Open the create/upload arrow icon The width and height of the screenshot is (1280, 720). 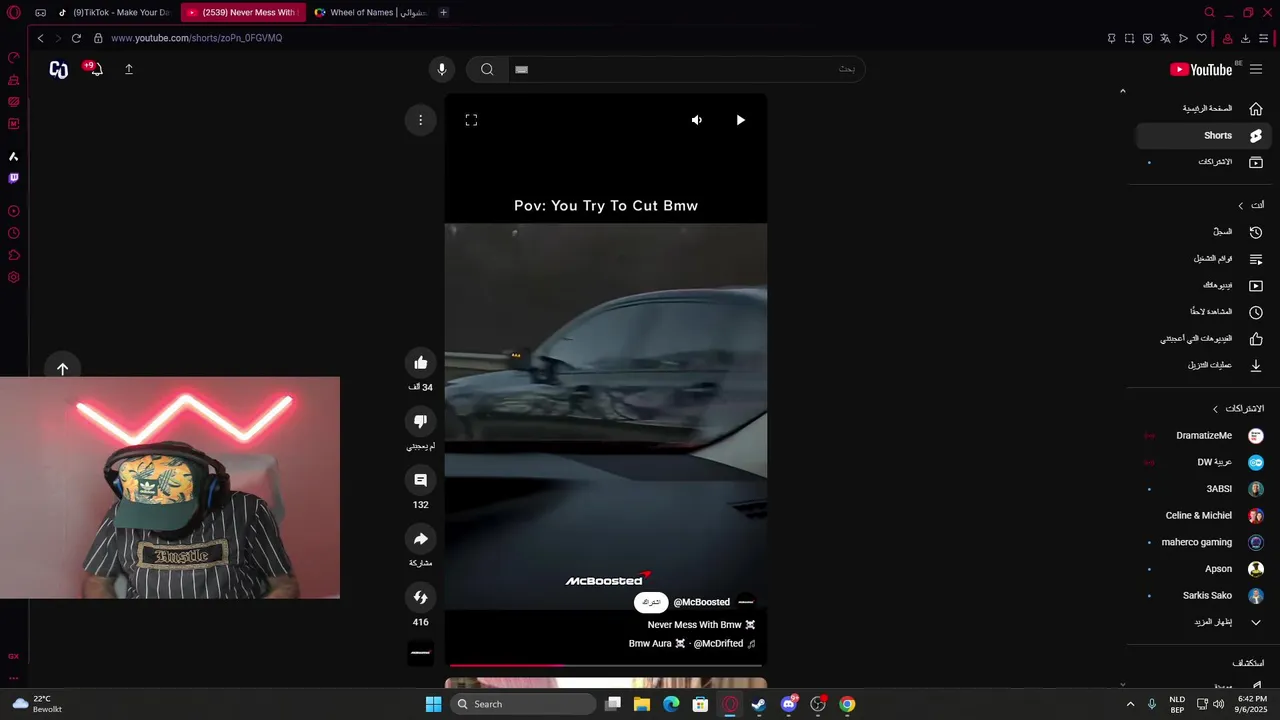(129, 69)
